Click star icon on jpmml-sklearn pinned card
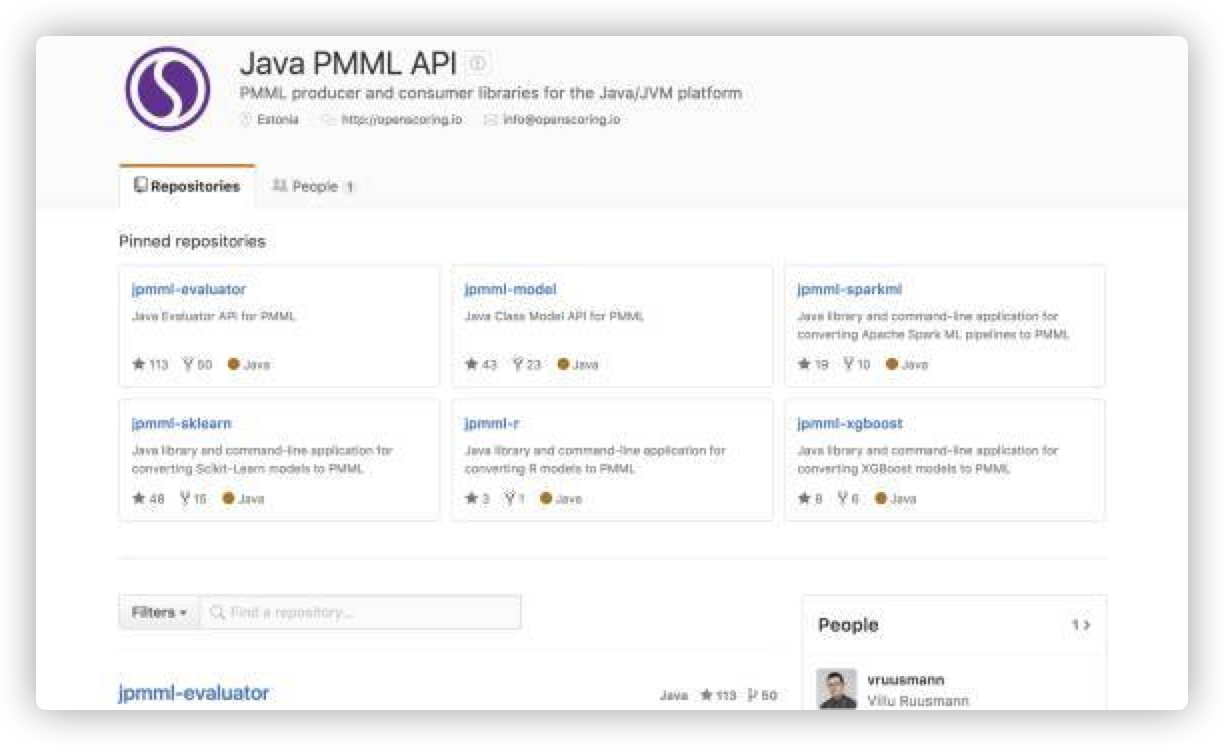The image size is (1224, 746). tap(139, 499)
